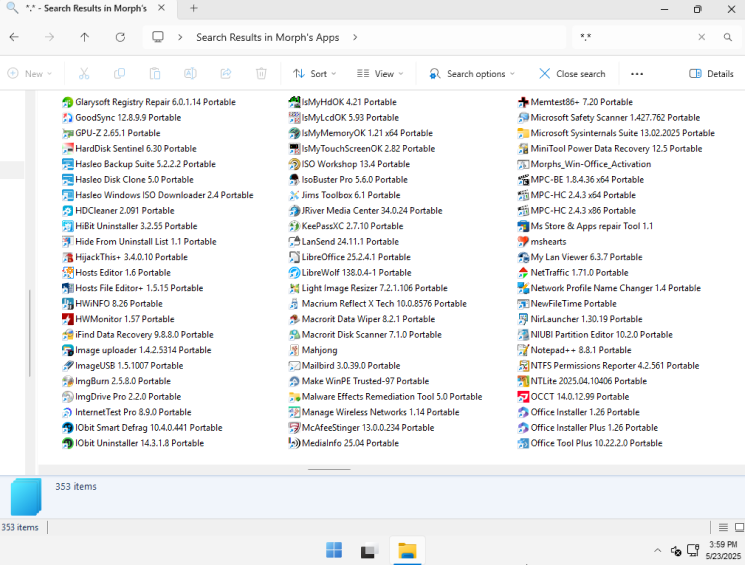Viewport: 745px width, 565px height.
Task: Click Search Results in Morph's Apps breadcrumb
Action: coord(267,37)
